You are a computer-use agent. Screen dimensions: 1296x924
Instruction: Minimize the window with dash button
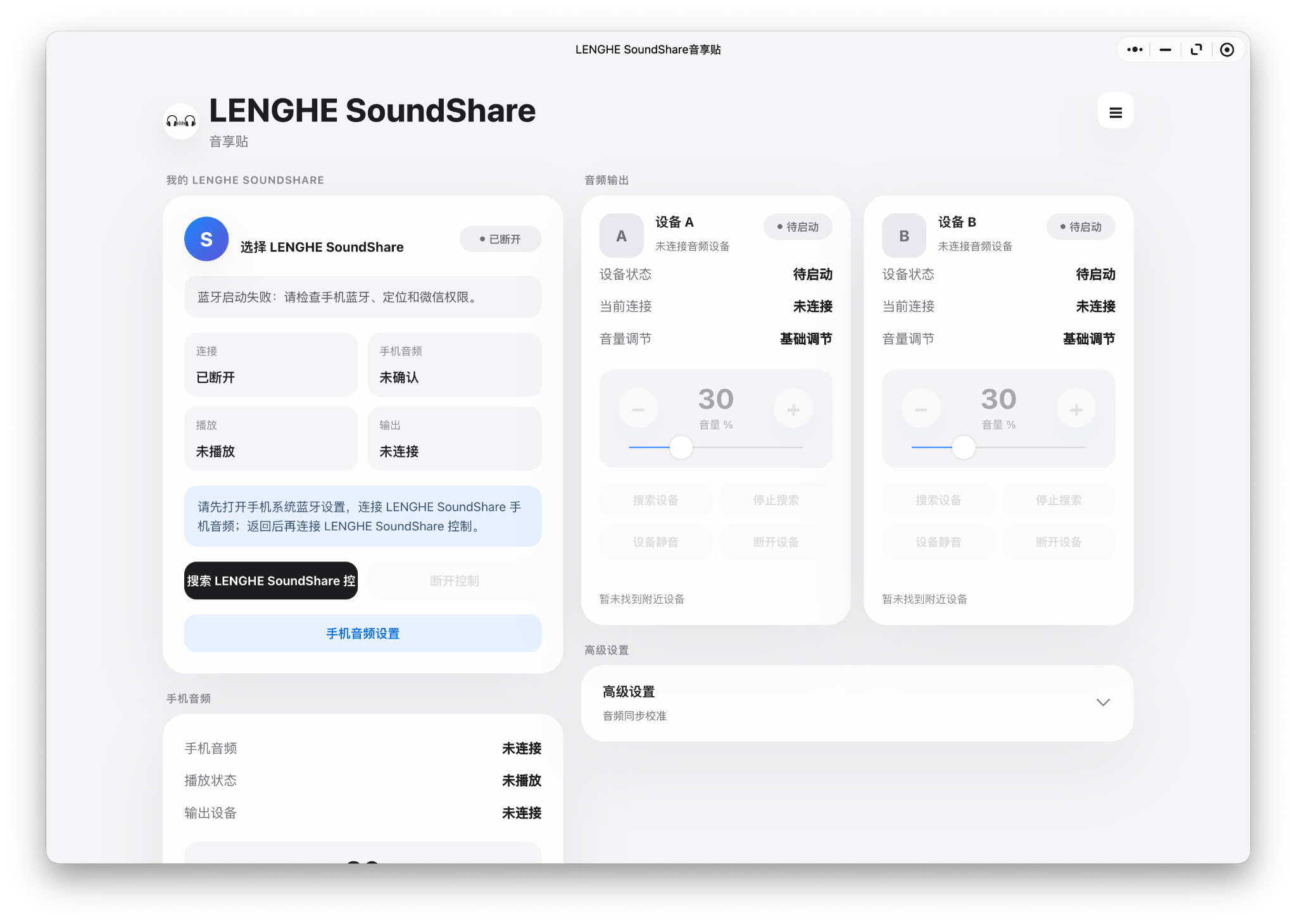[1165, 49]
